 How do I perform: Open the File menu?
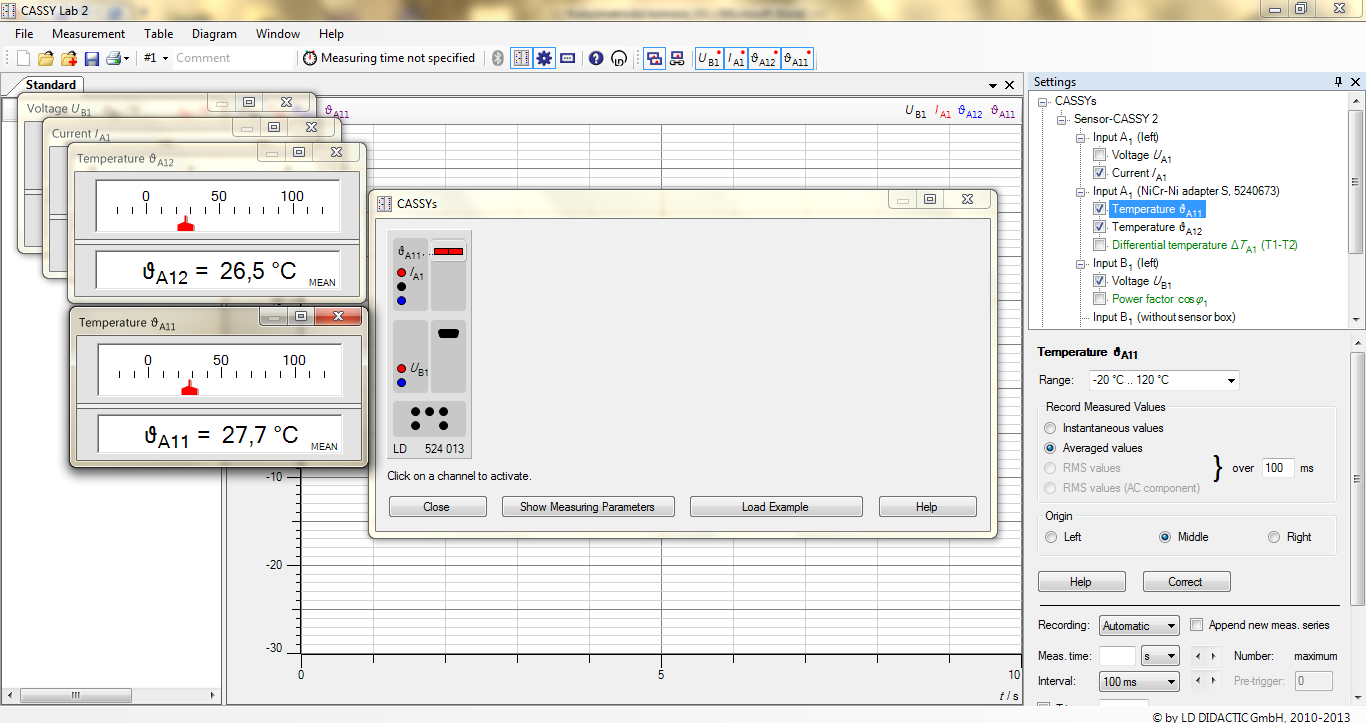click(24, 34)
